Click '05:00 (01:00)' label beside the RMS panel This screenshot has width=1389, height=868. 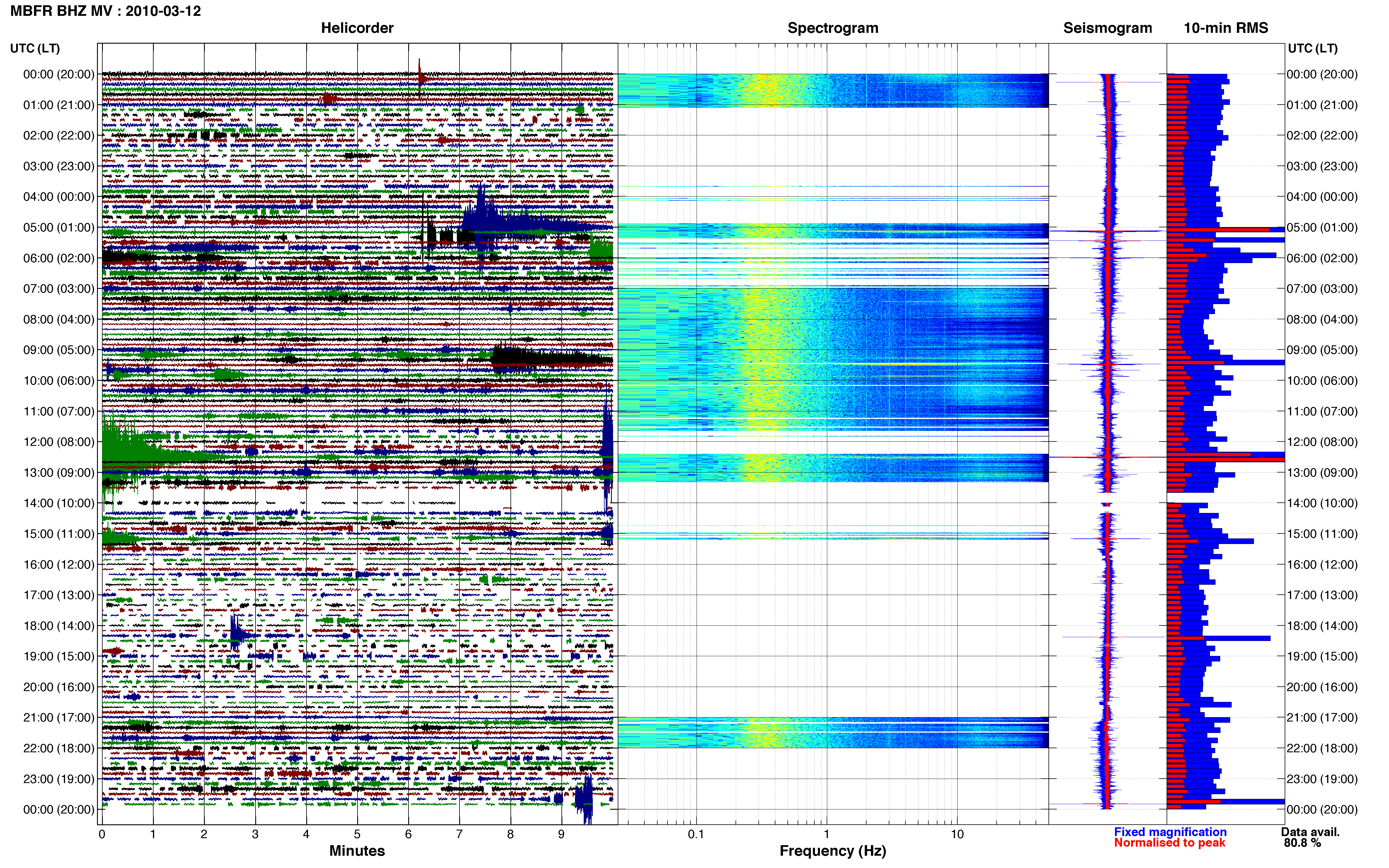point(1322,227)
